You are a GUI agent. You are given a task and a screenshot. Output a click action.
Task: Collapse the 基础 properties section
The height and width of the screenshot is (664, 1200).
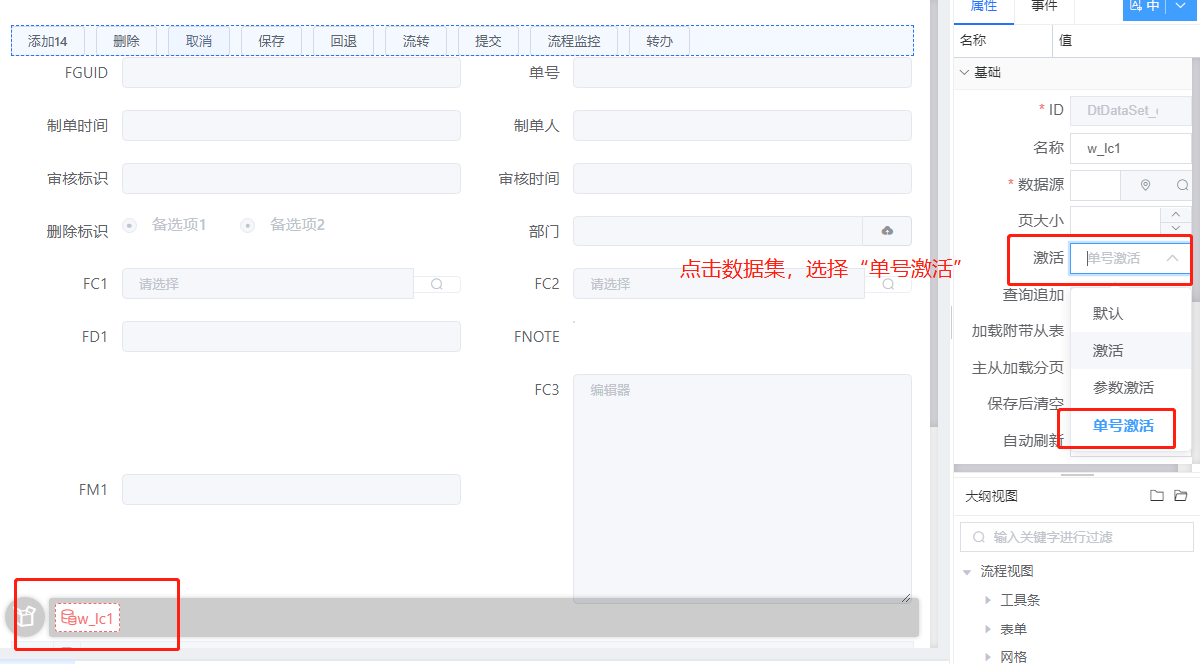[x=964, y=72]
